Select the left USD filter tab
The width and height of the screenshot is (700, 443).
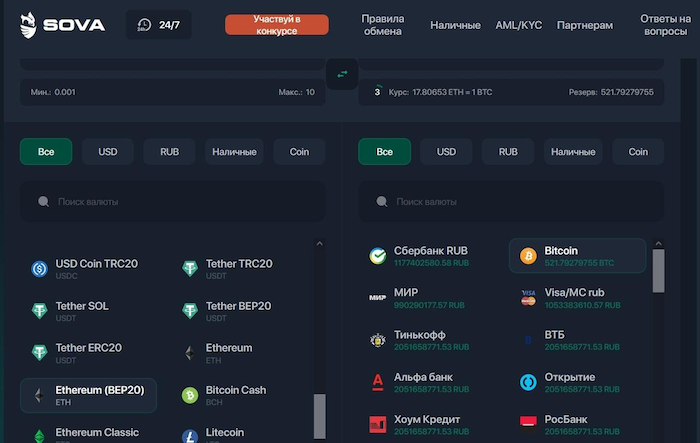(108, 152)
